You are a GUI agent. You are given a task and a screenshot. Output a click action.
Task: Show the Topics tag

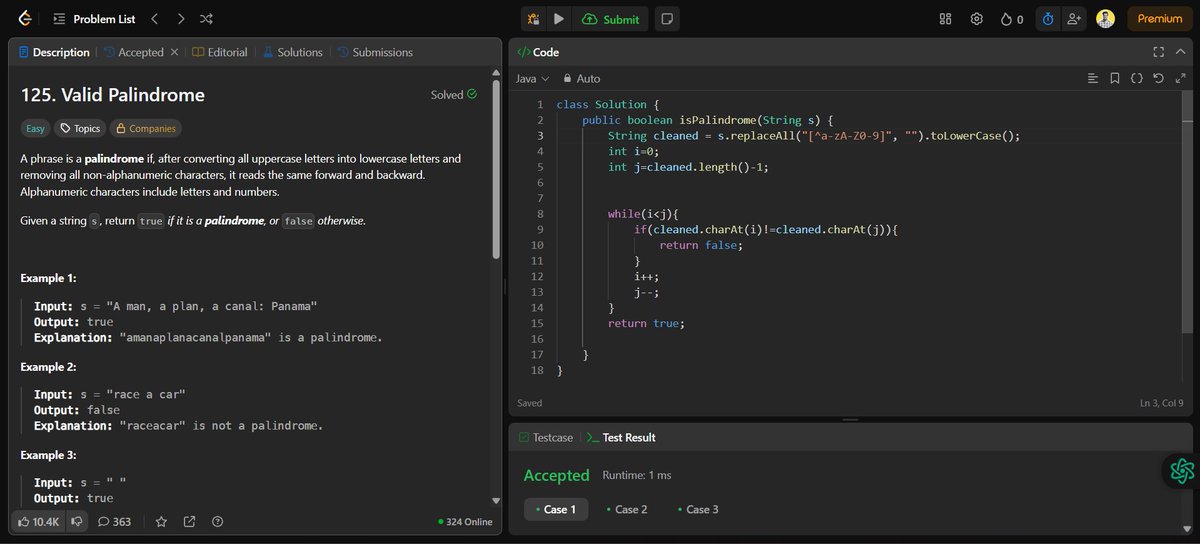click(x=79, y=128)
